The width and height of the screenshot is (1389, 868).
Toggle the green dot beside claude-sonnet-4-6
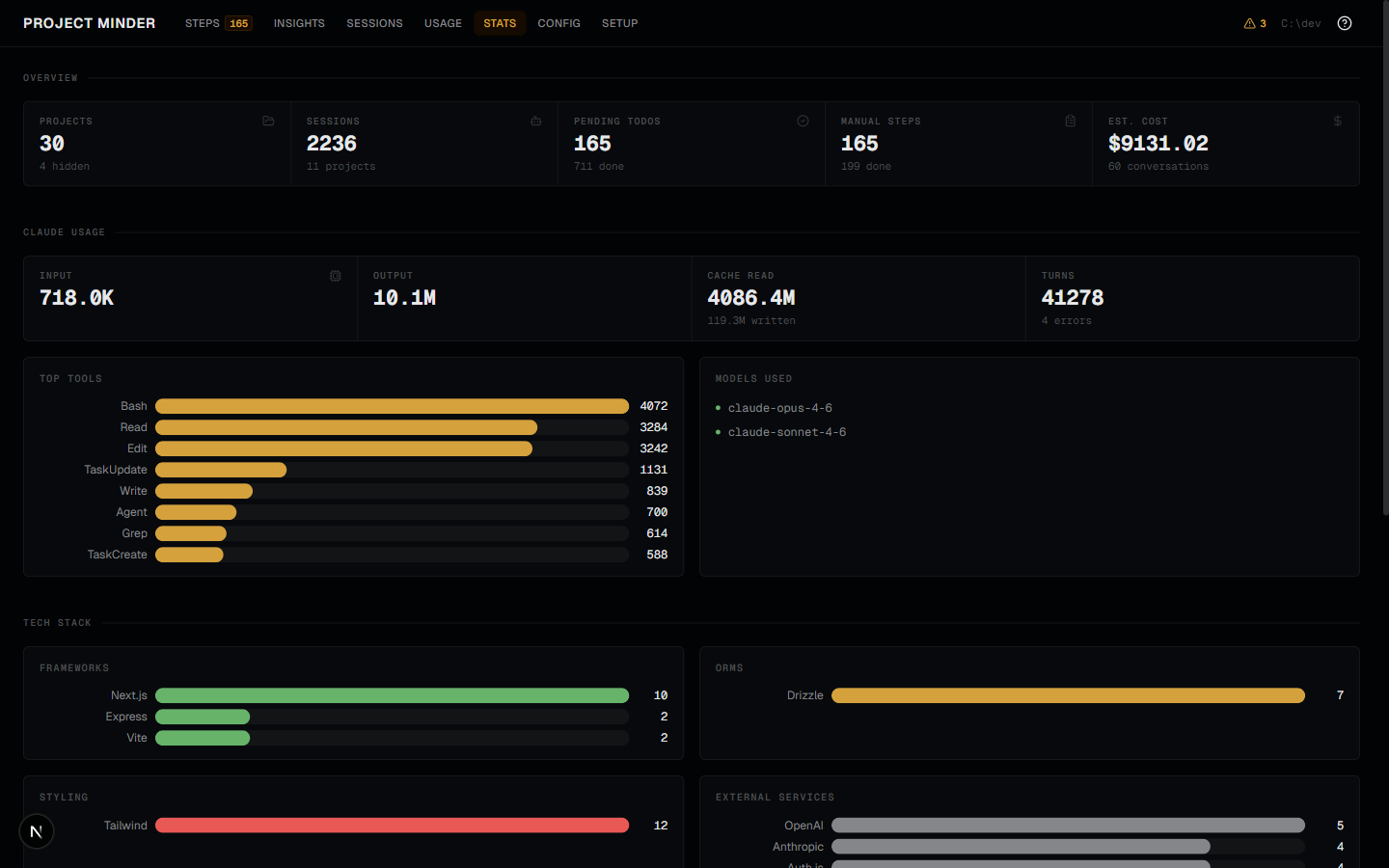[x=718, y=431]
